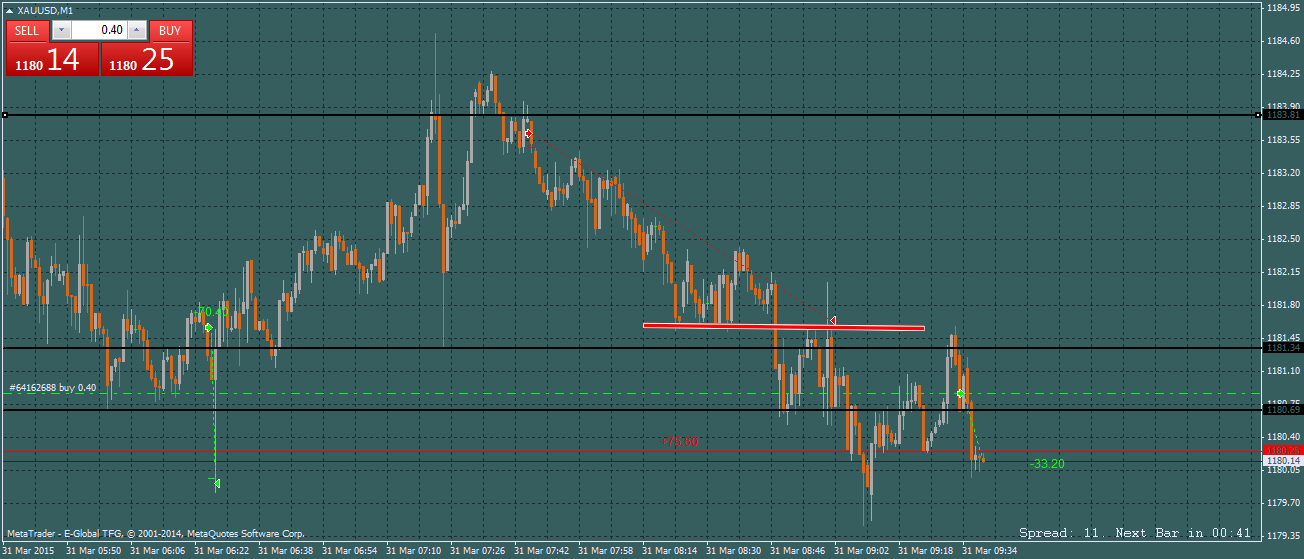Click the 1183.81 price label on axis
1304x559 pixels.
coord(1283,115)
